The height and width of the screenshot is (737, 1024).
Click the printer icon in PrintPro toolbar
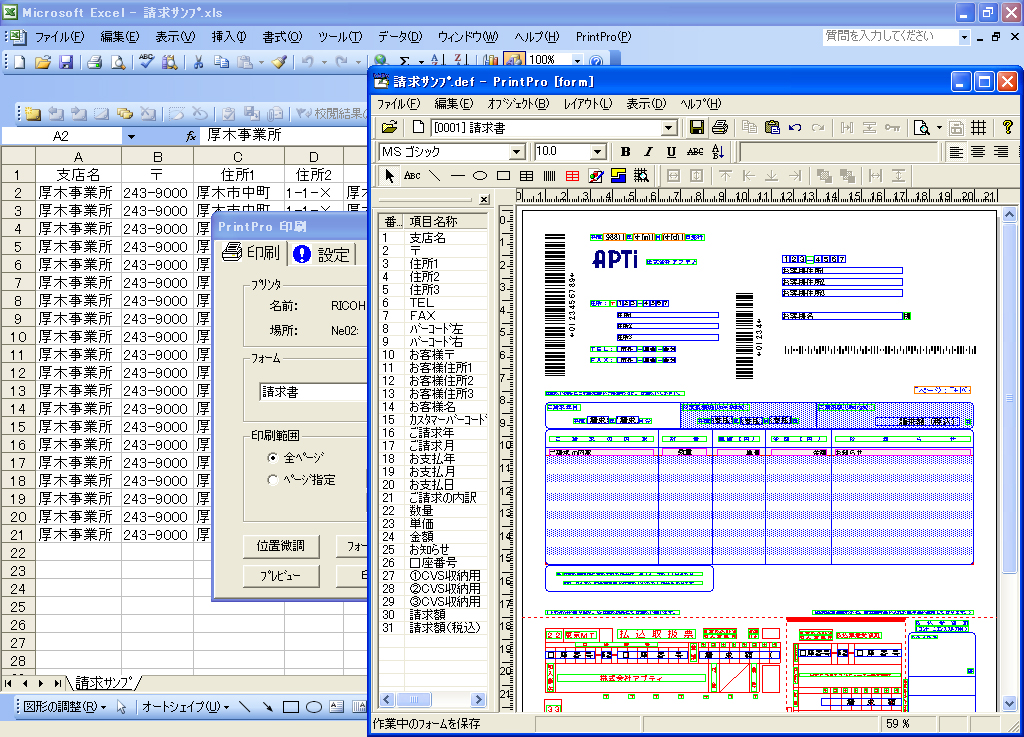point(720,127)
